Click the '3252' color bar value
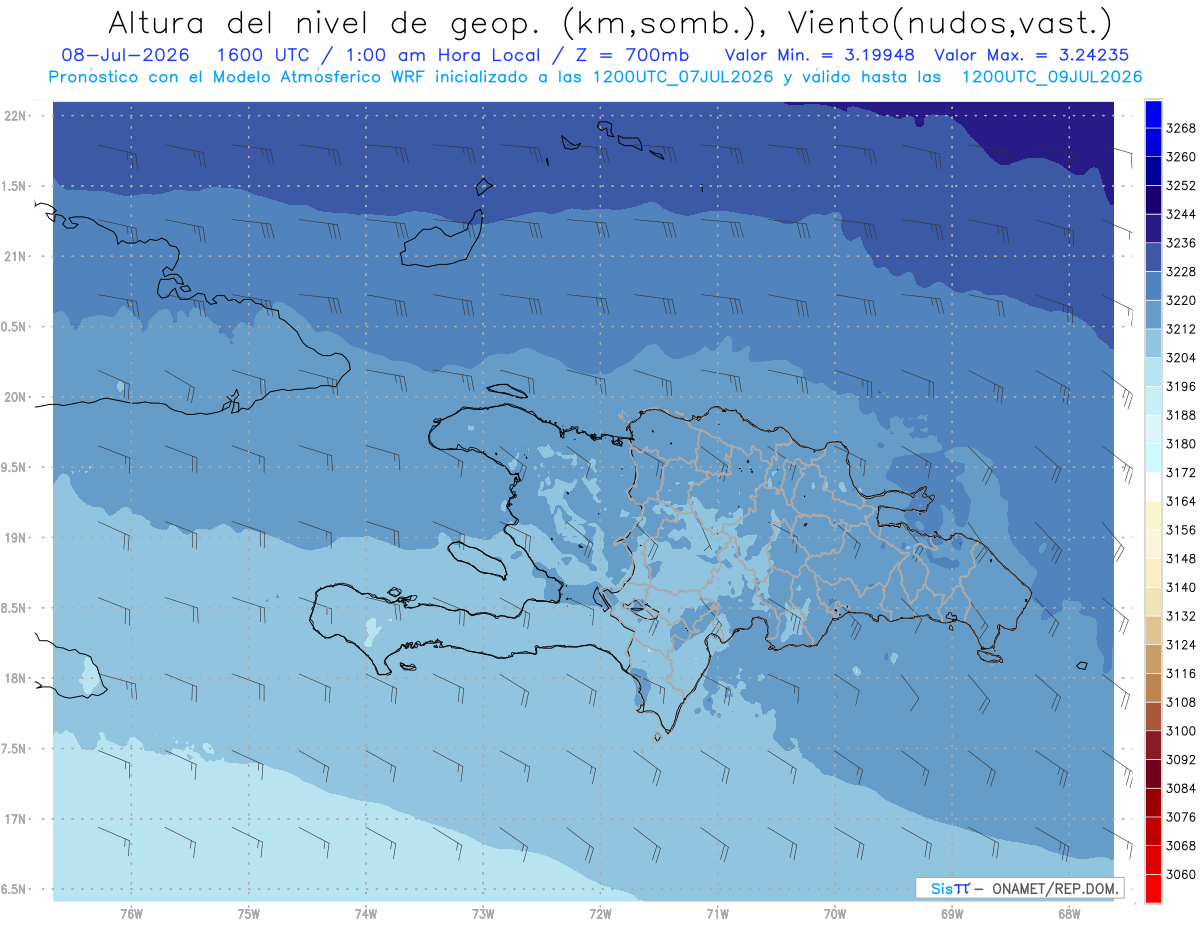The height and width of the screenshot is (927, 1200). pos(1181,186)
